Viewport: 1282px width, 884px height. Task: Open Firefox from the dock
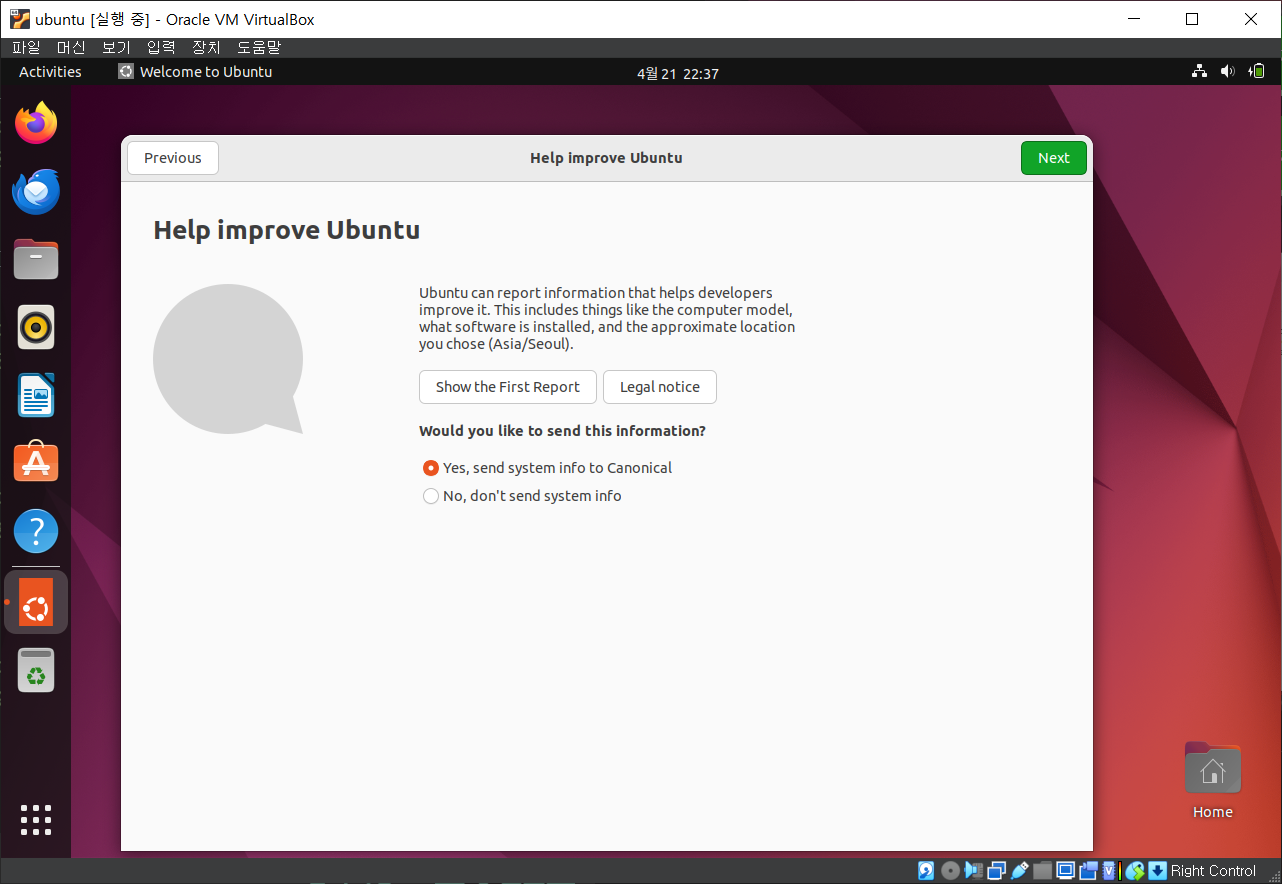36,123
